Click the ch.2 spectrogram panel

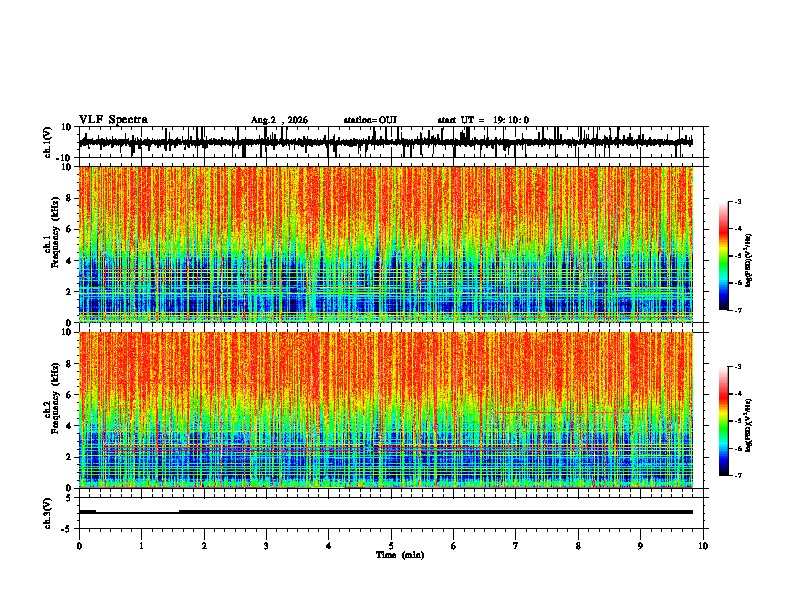coord(386,410)
